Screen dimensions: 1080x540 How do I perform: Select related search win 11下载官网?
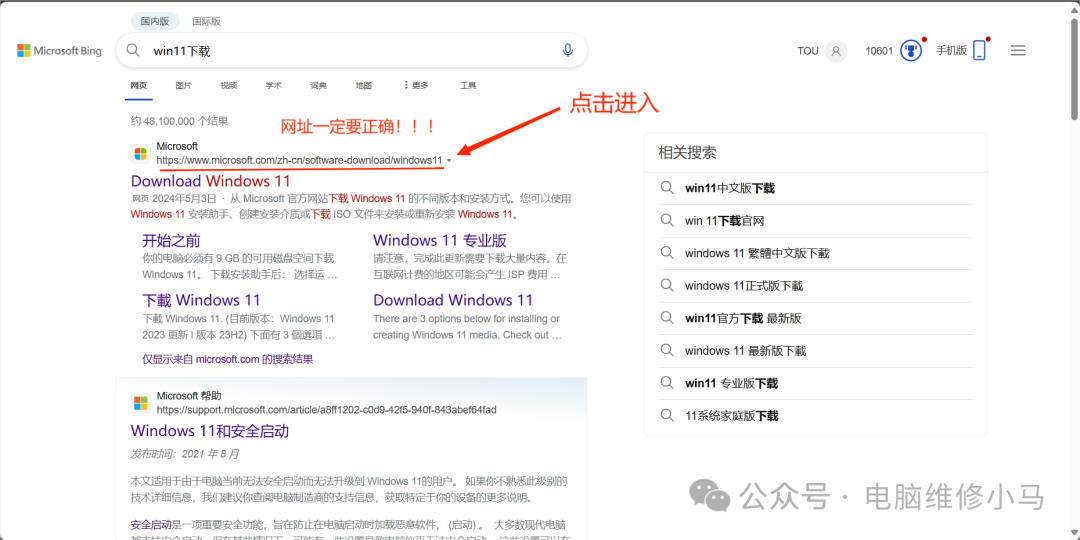tap(725, 220)
